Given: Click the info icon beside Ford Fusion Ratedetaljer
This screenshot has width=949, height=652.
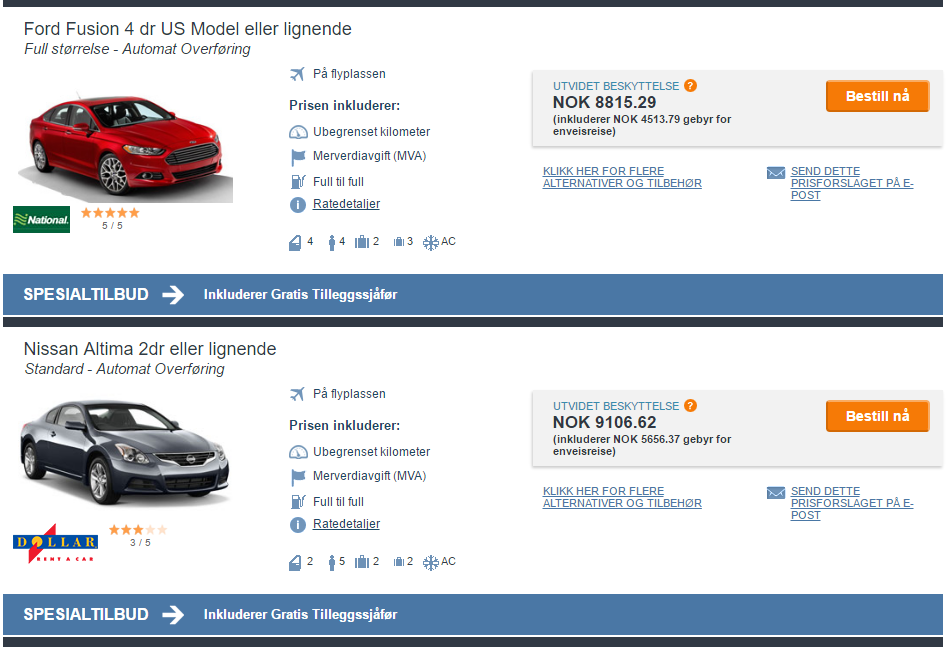Looking at the screenshot, I should 298,205.
